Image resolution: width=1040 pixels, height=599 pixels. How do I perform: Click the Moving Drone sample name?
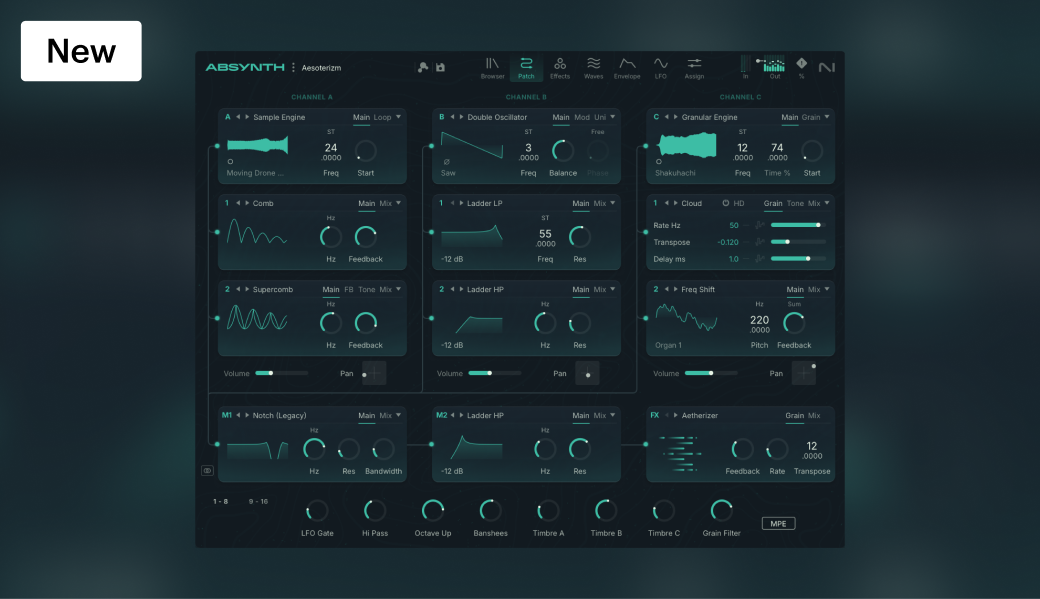(x=255, y=173)
